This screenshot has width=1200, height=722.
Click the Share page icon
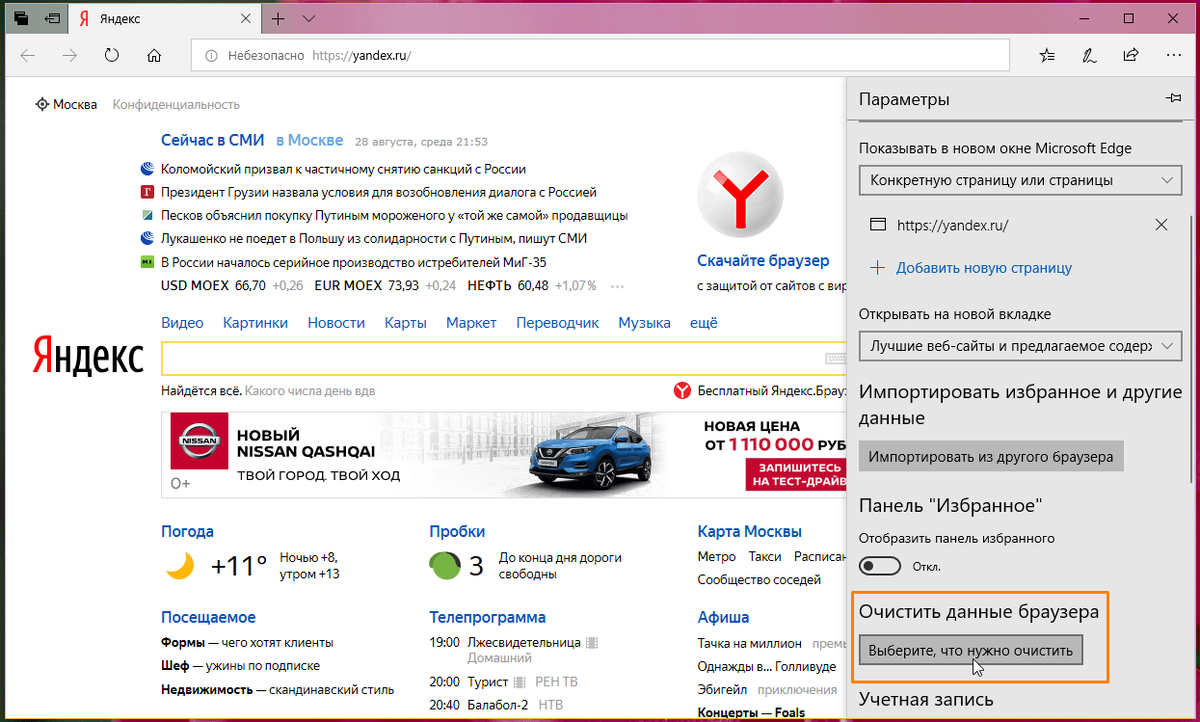(1131, 55)
